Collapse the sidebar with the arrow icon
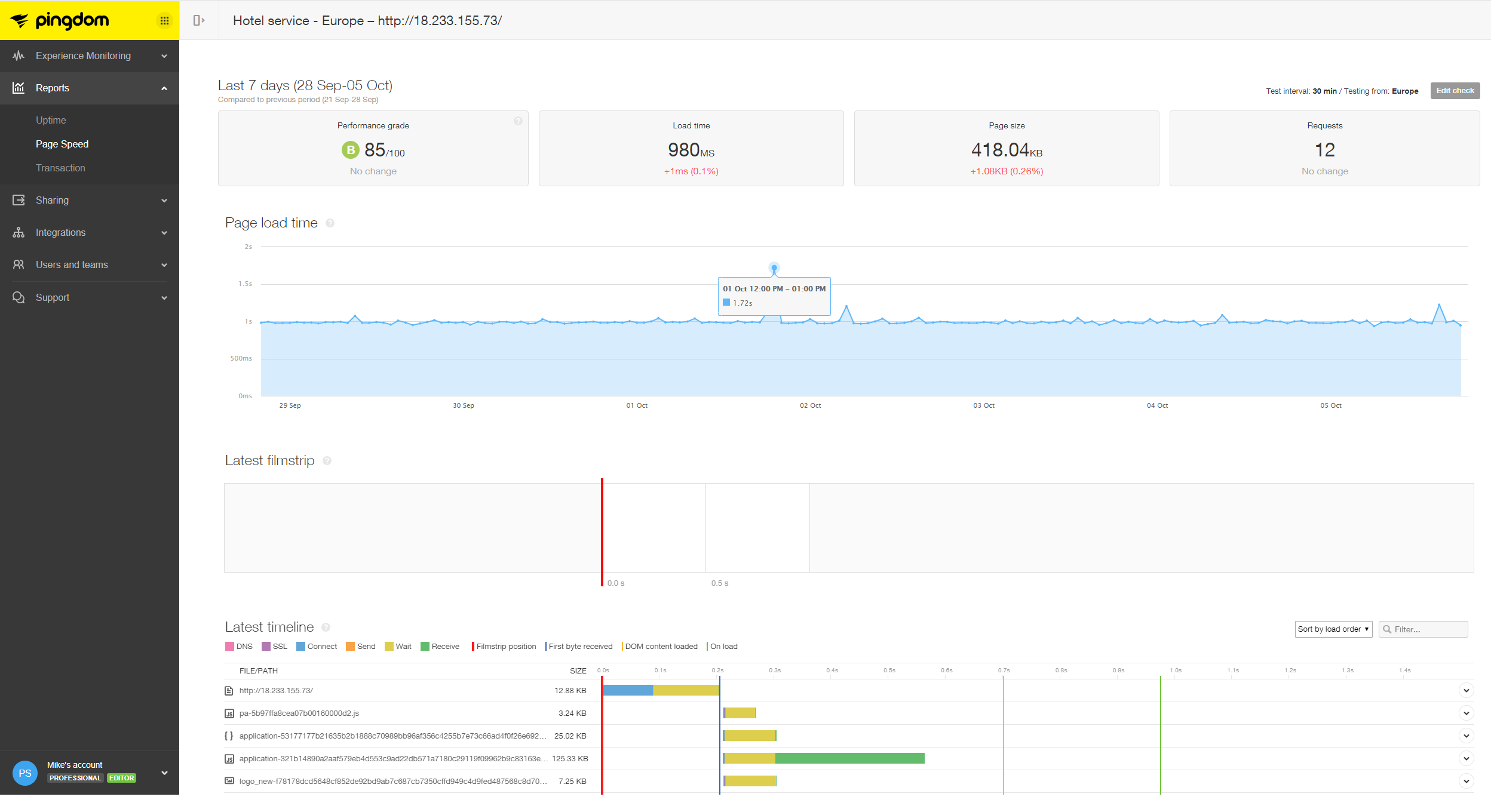This screenshot has width=1491, height=812. (x=198, y=20)
